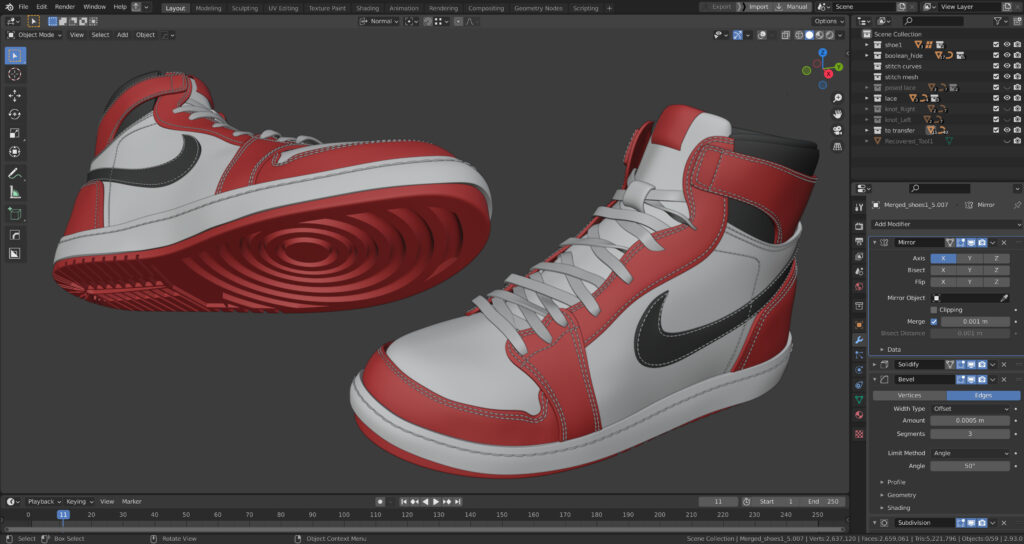Viewport: 1024px width, 544px height.
Task: Open the Normal transform orientation dropdown
Action: click(379, 22)
